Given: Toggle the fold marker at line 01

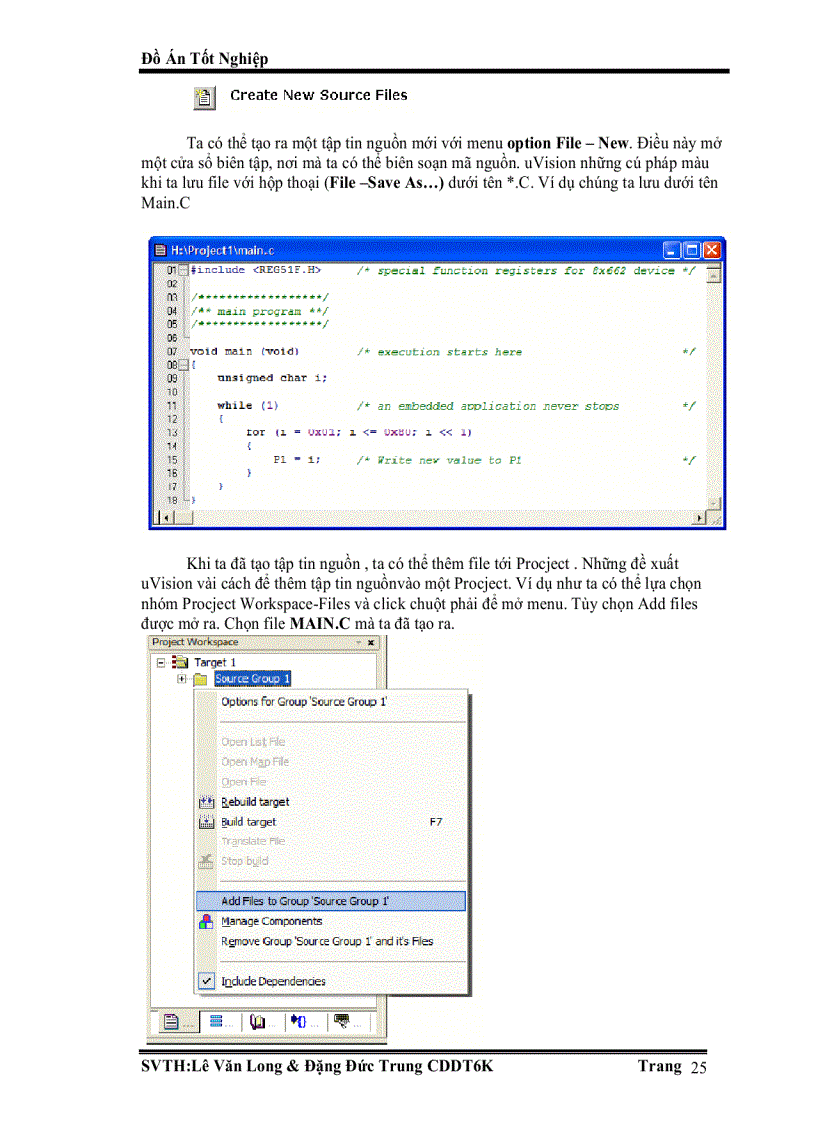Looking at the screenshot, I should [x=183, y=271].
